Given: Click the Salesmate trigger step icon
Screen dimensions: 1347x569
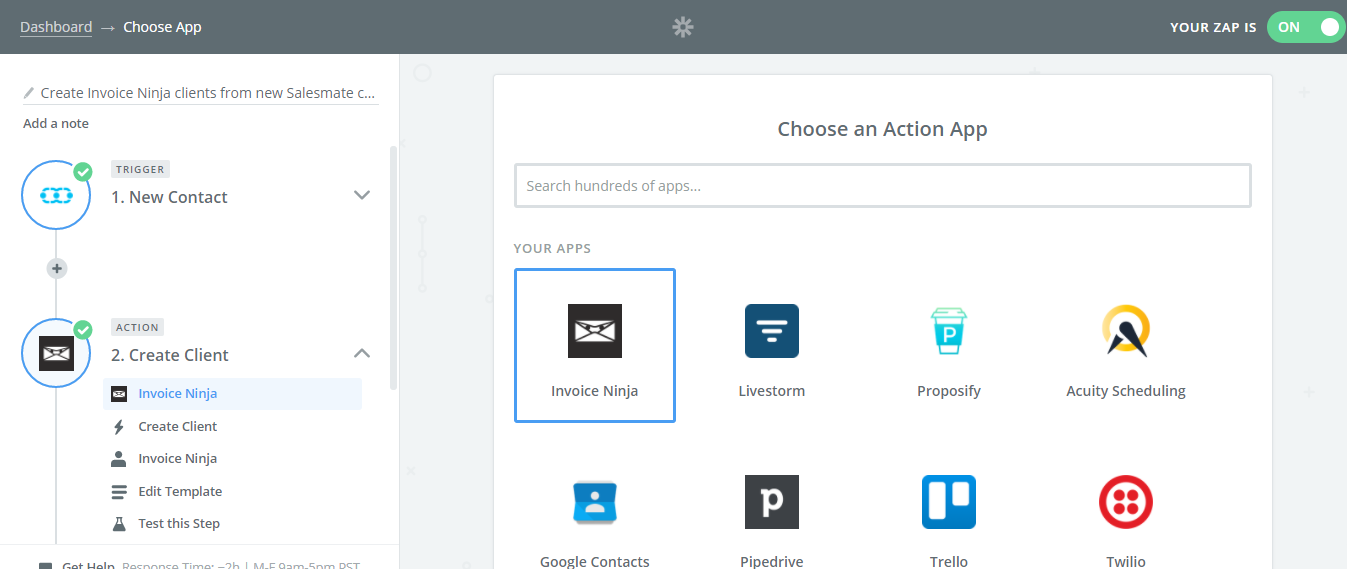Looking at the screenshot, I should click(x=57, y=196).
